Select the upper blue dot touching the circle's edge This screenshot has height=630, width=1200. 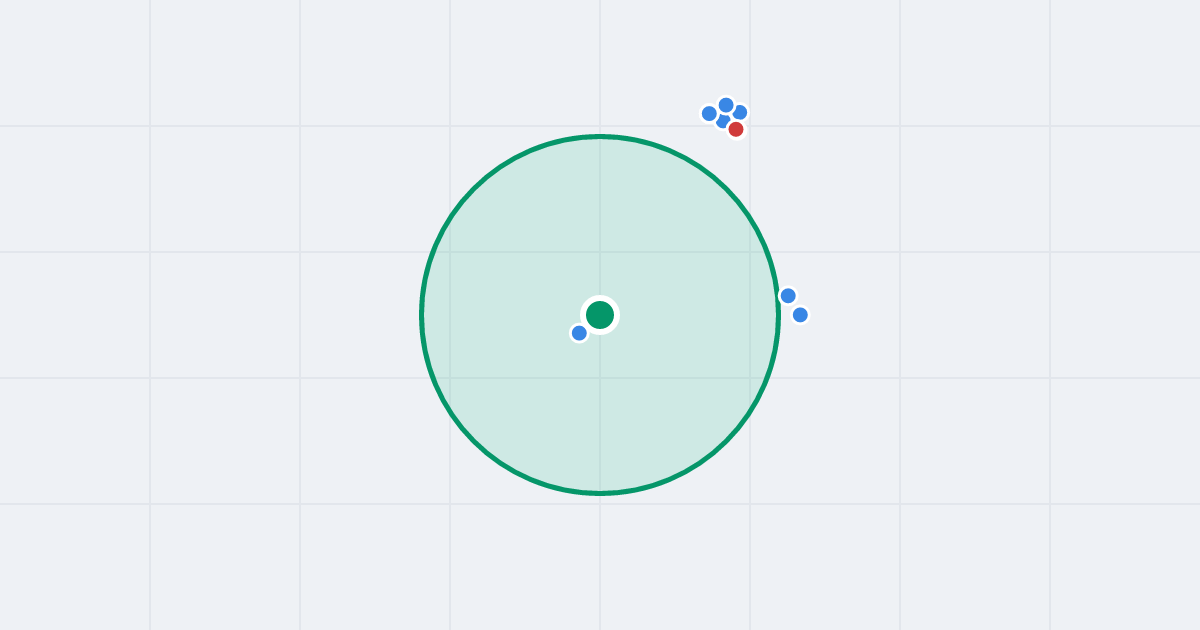click(x=788, y=295)
